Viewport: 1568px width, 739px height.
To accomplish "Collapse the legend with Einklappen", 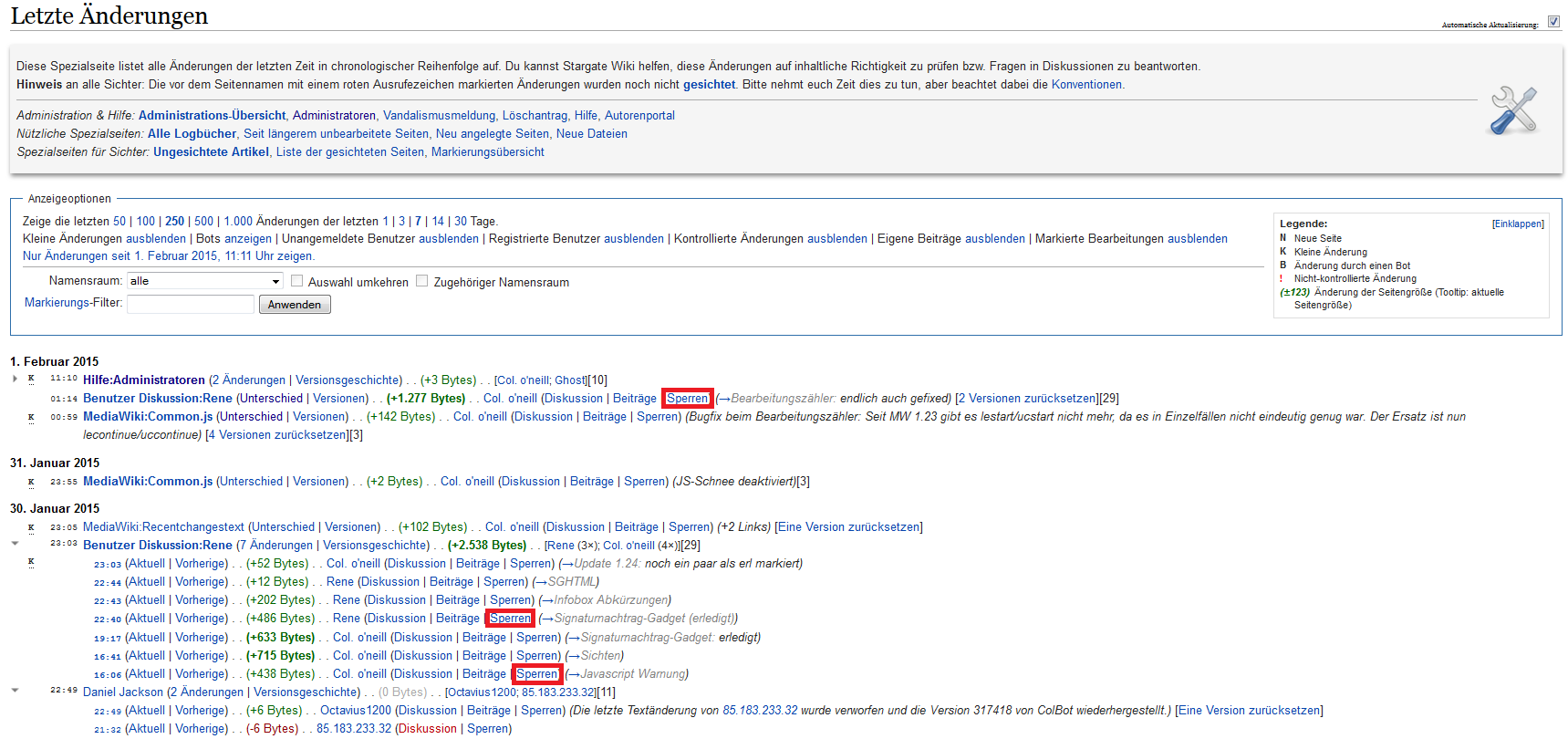I will [1518, 224].
